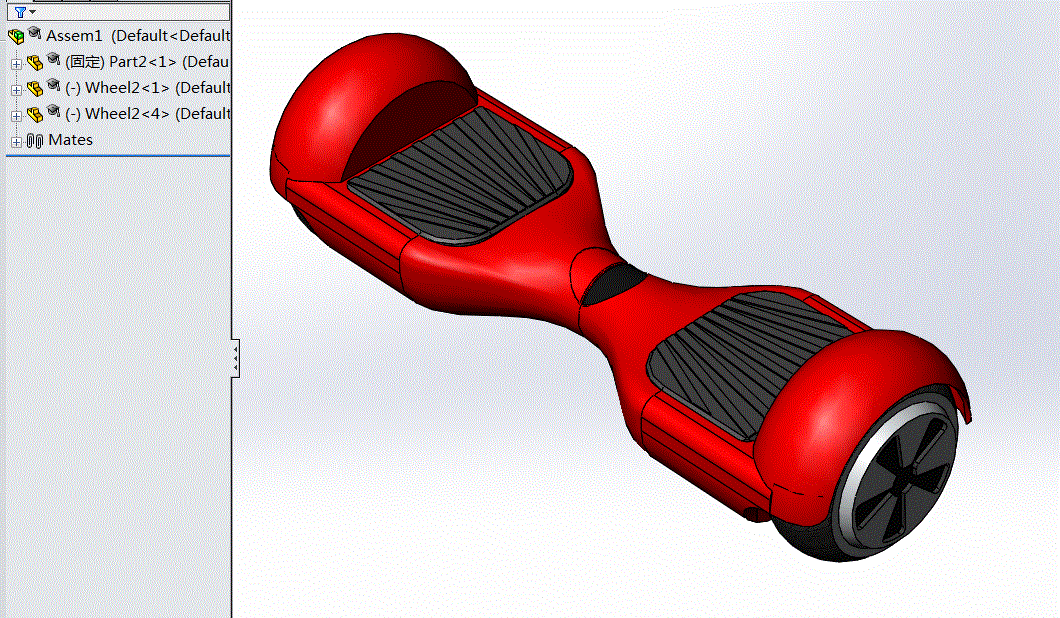The width and height of the screenshot is (1060, 618).
Task: Click the Assem1 assembly icon
Action: click(16, 36)
